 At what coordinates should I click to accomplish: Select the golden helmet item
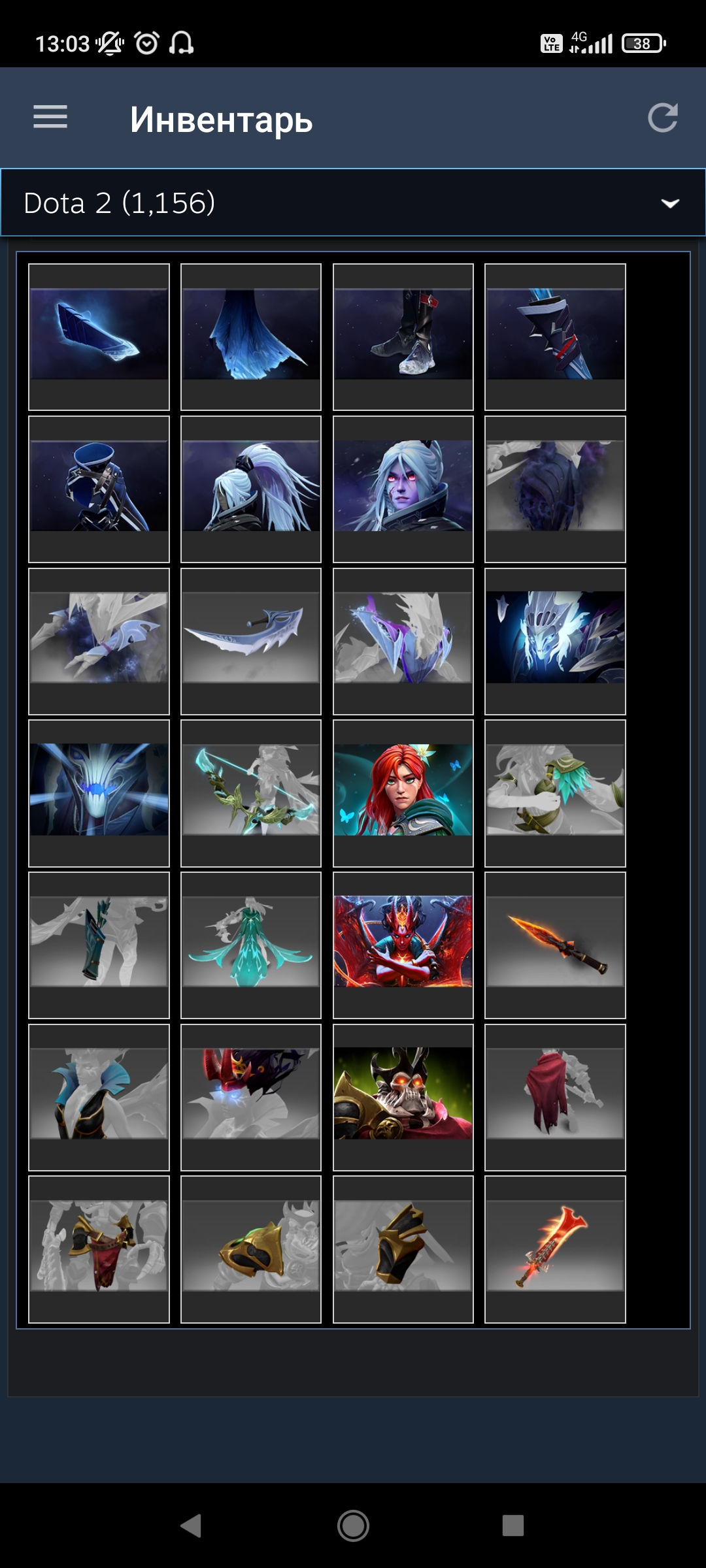pos(251,1250)
